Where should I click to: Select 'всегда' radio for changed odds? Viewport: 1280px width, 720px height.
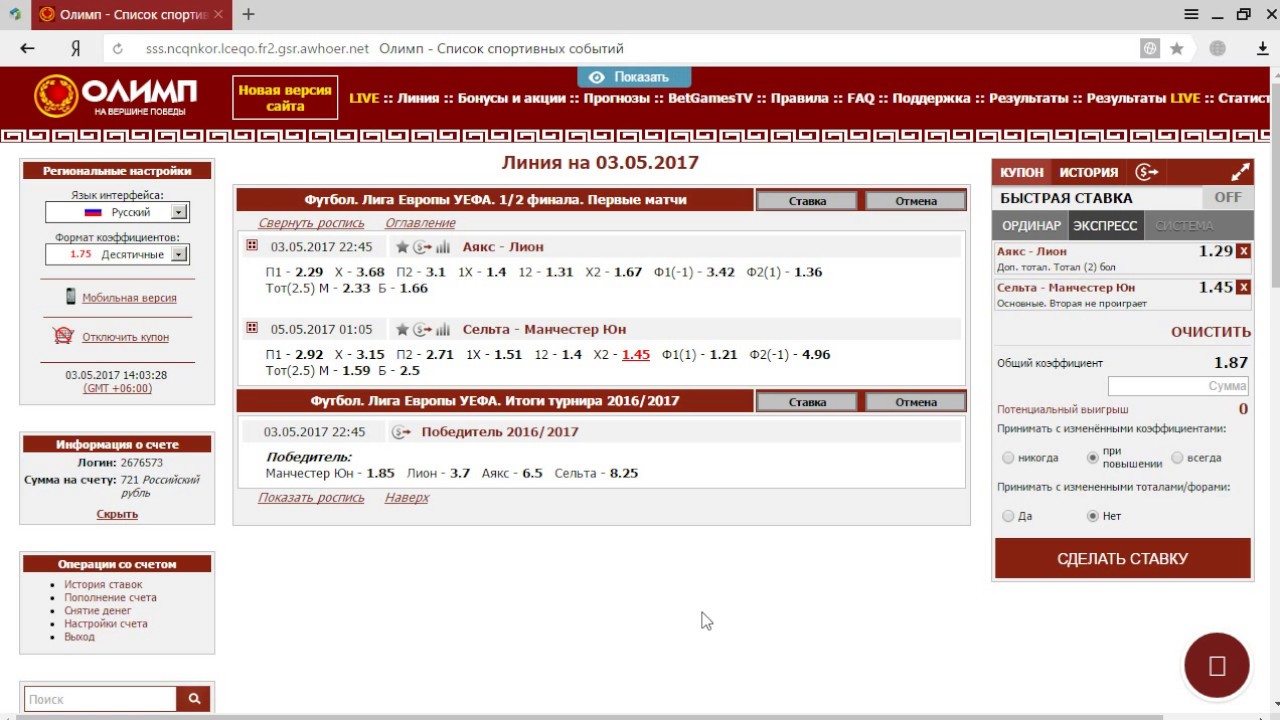click(1177, 458)
